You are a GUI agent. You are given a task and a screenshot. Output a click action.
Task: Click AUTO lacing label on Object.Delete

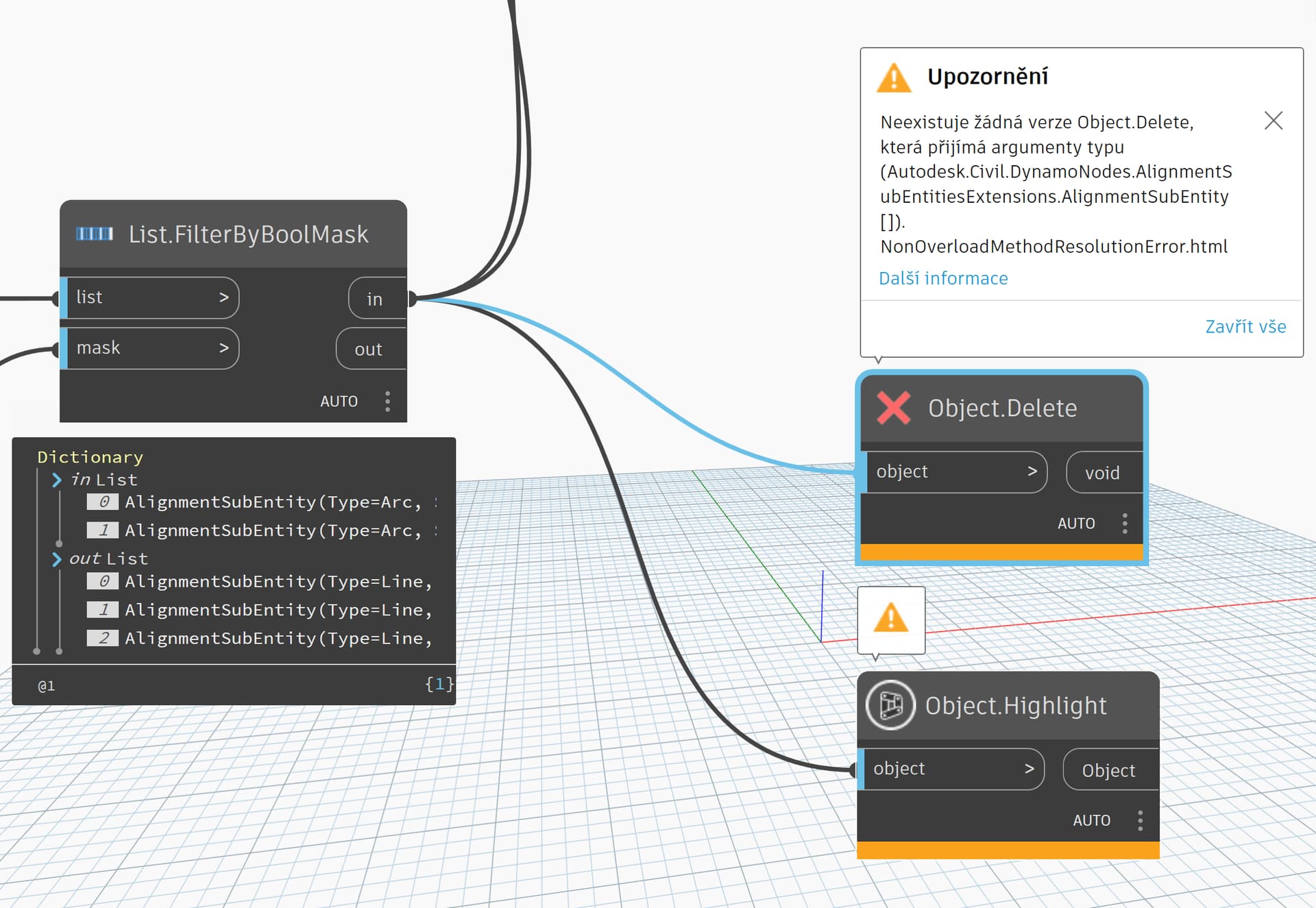[1076, 523]
